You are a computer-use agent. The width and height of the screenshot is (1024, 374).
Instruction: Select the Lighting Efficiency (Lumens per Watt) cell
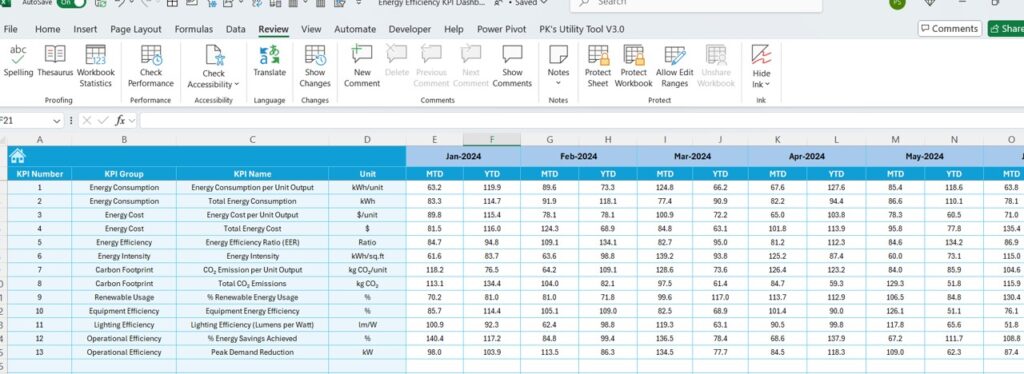[x=252, y=324]
